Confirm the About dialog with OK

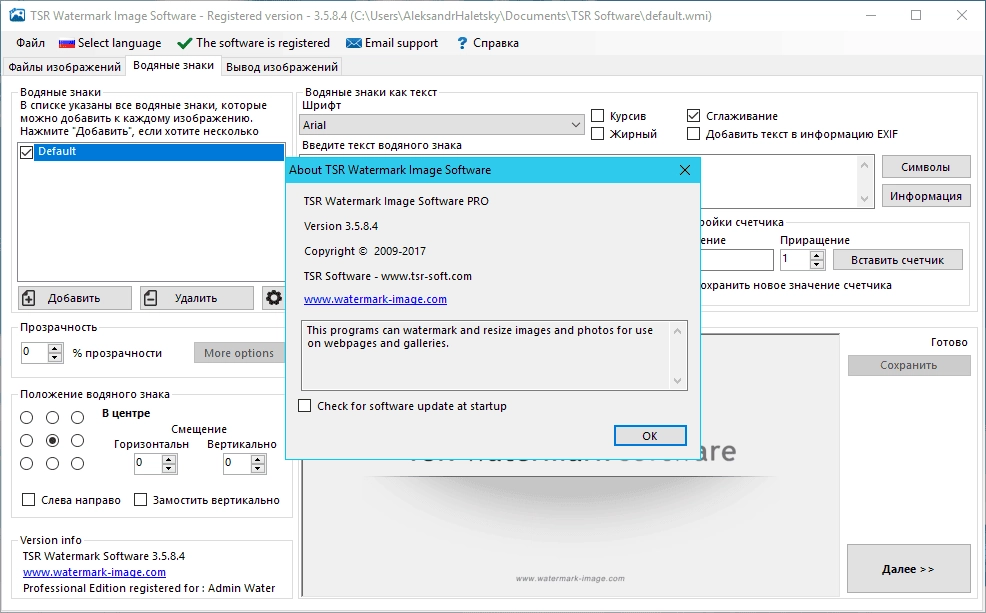(650, 436)
